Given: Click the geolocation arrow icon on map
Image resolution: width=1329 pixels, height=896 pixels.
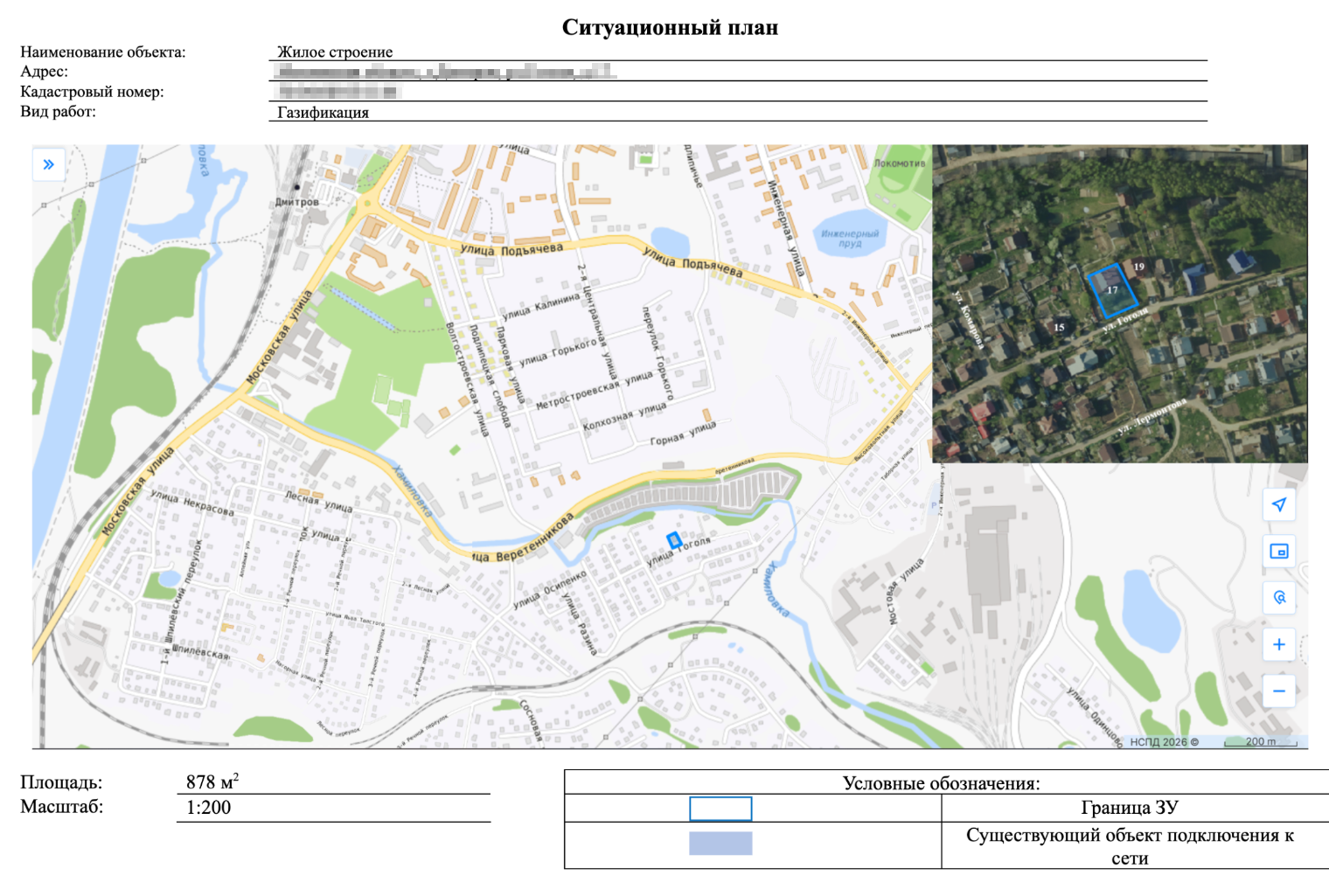Looking at the screenshot, I should 1279,504.
